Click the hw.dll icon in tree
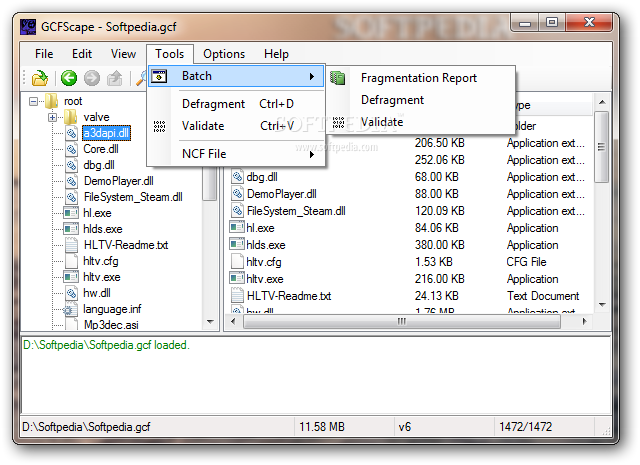 tap(71, 293)
